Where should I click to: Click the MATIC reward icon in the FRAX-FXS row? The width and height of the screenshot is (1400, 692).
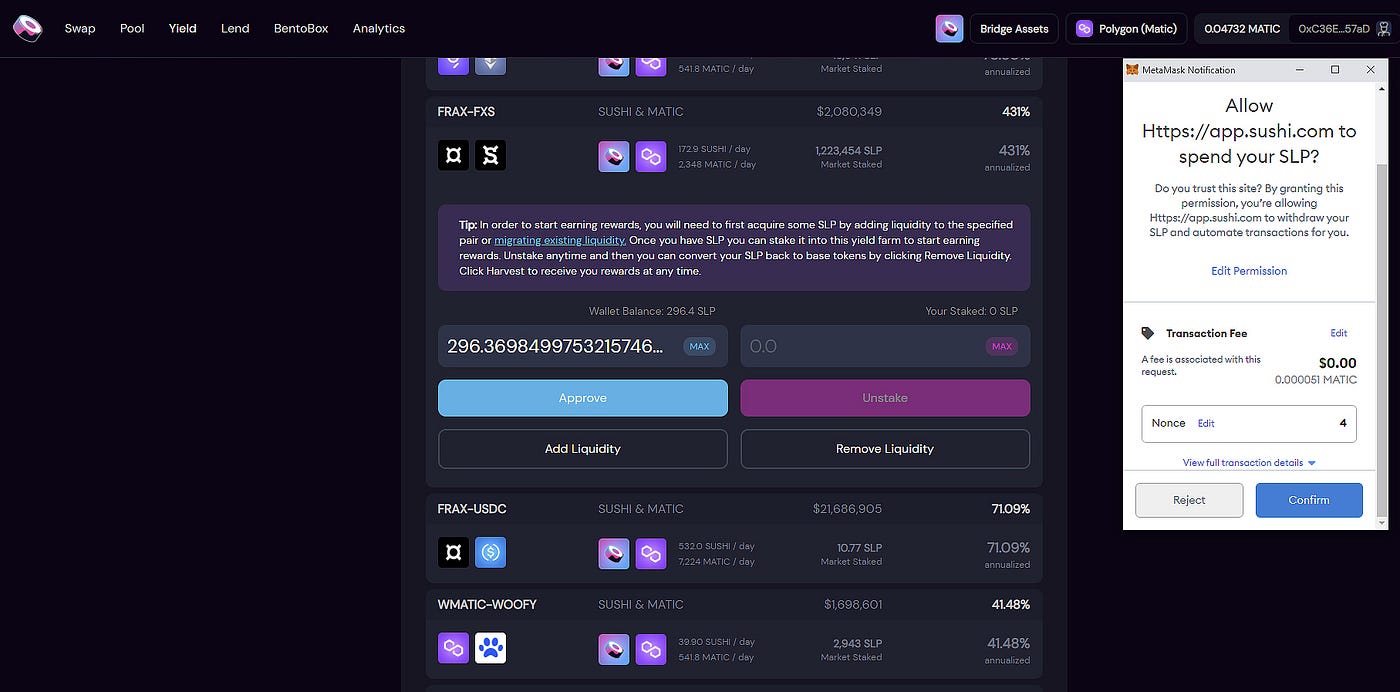click(x=651, y=156)
